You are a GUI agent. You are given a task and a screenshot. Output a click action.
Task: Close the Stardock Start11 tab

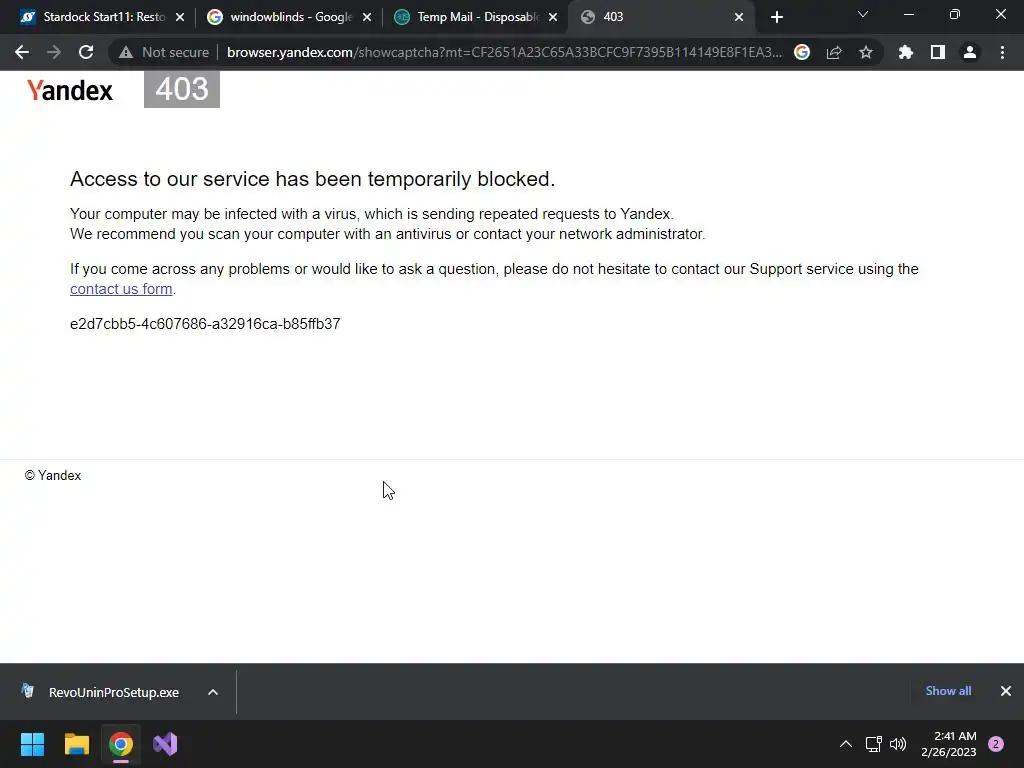(180, 17)
